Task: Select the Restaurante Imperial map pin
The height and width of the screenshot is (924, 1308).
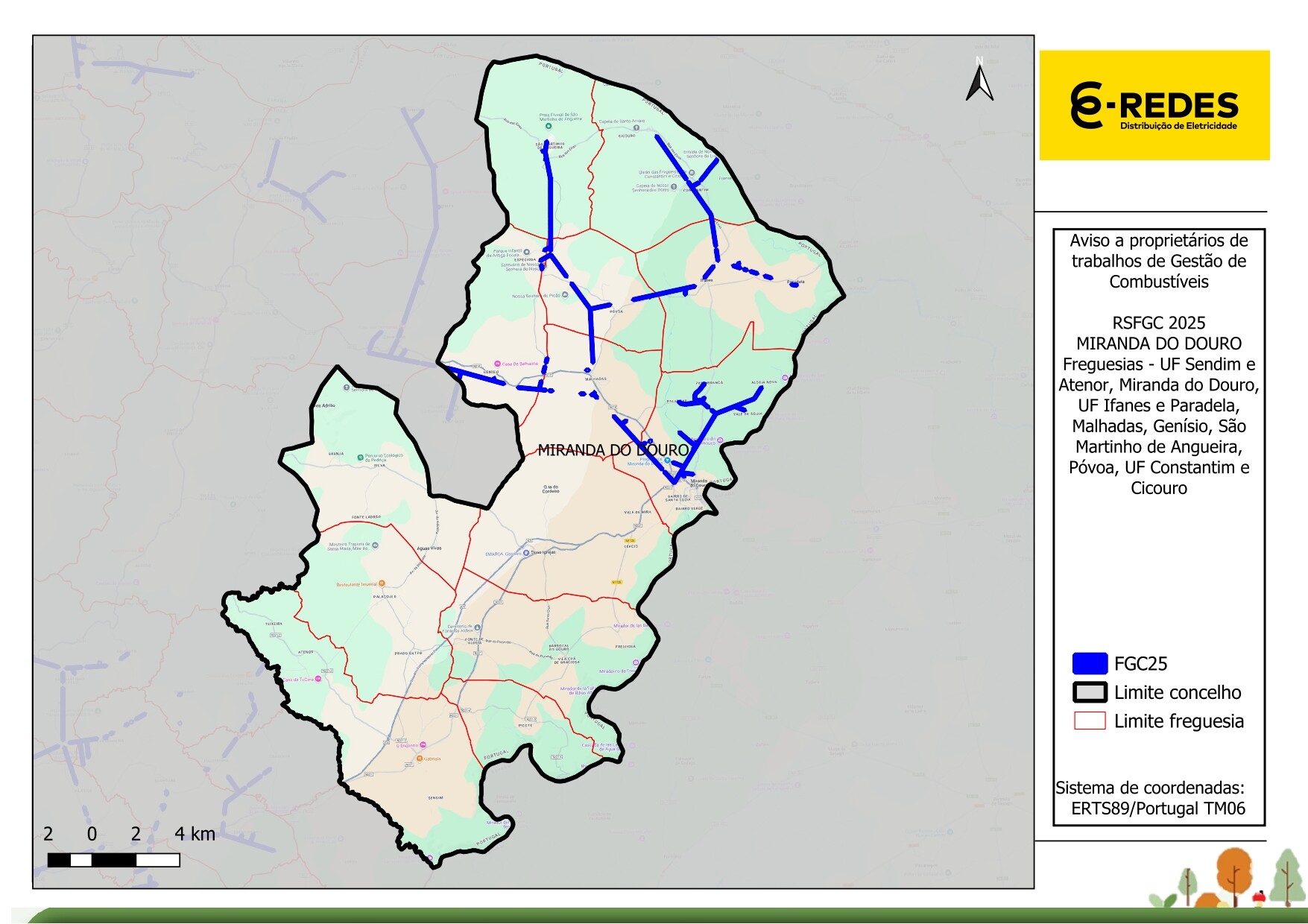Action: (x=382, y=583)
